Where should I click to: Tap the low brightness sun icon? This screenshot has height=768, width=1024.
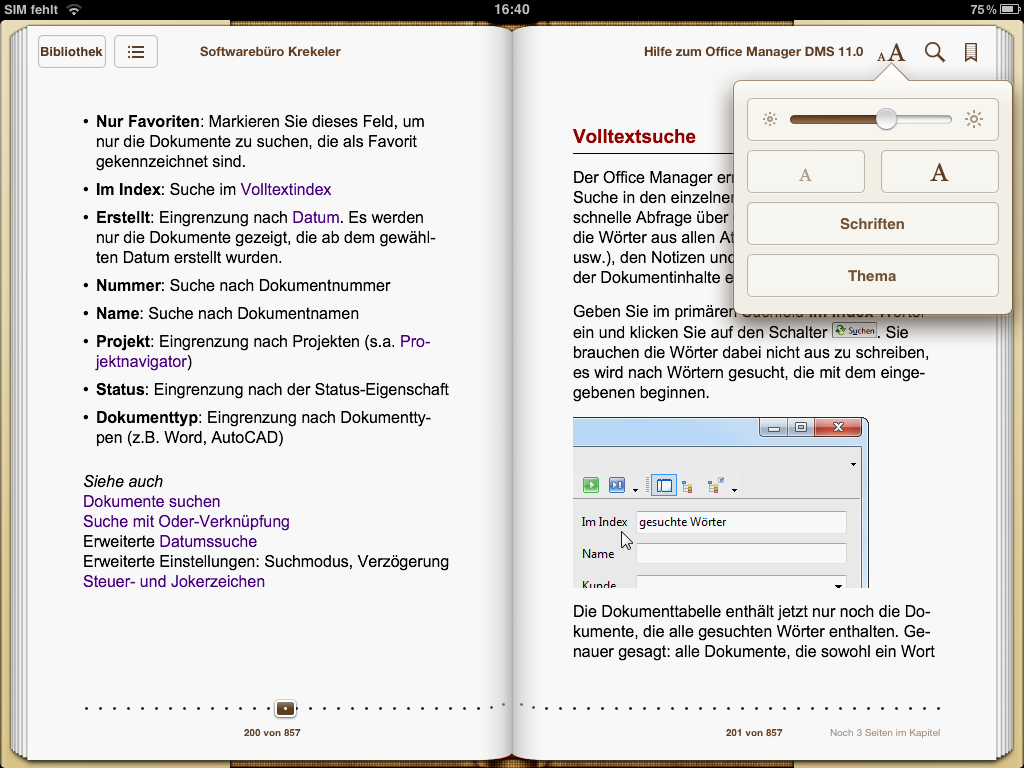(x=770, y=119)
